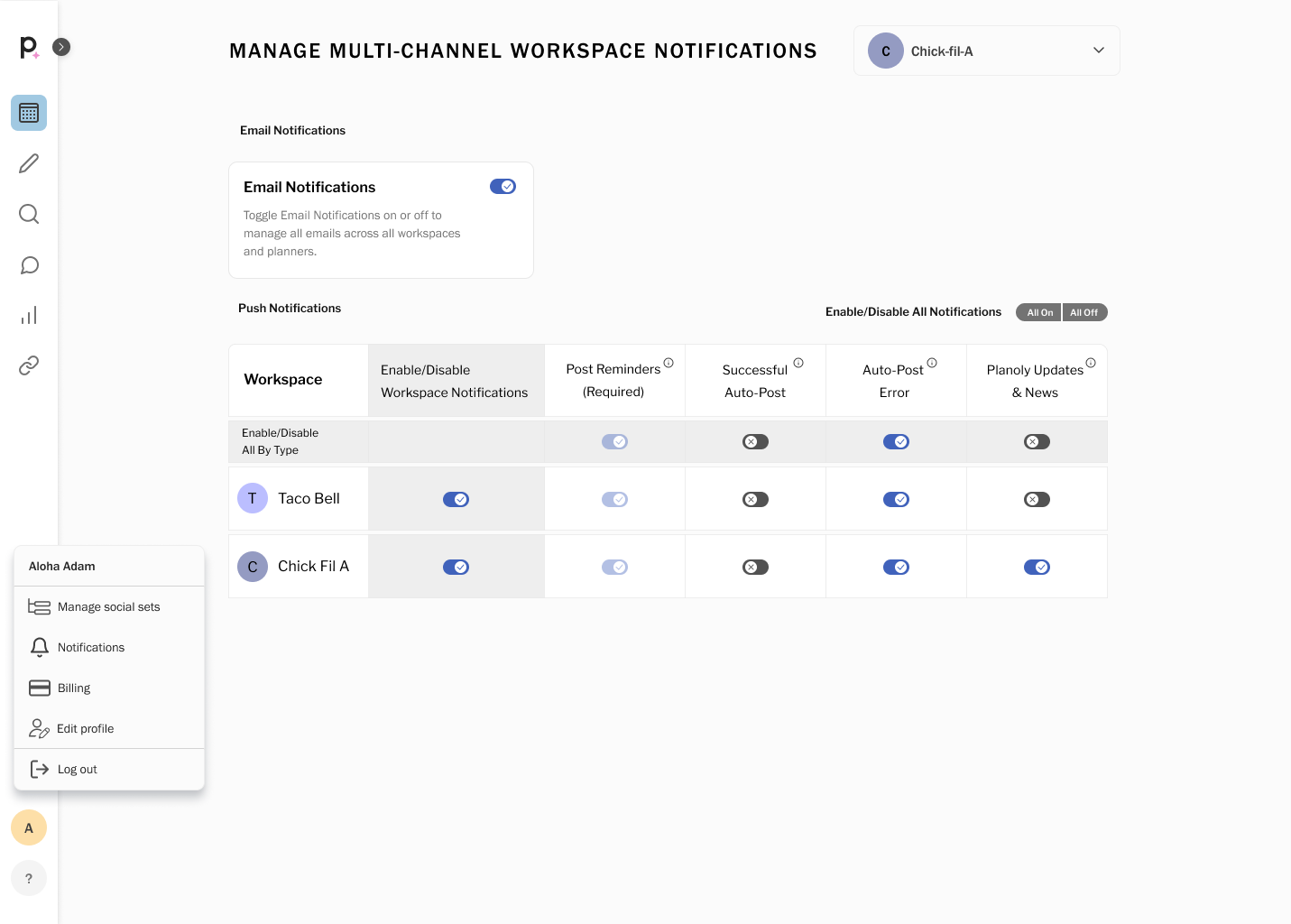Select Edit profile in user menu
1291x924 pixels.
(x=109, y=728)
